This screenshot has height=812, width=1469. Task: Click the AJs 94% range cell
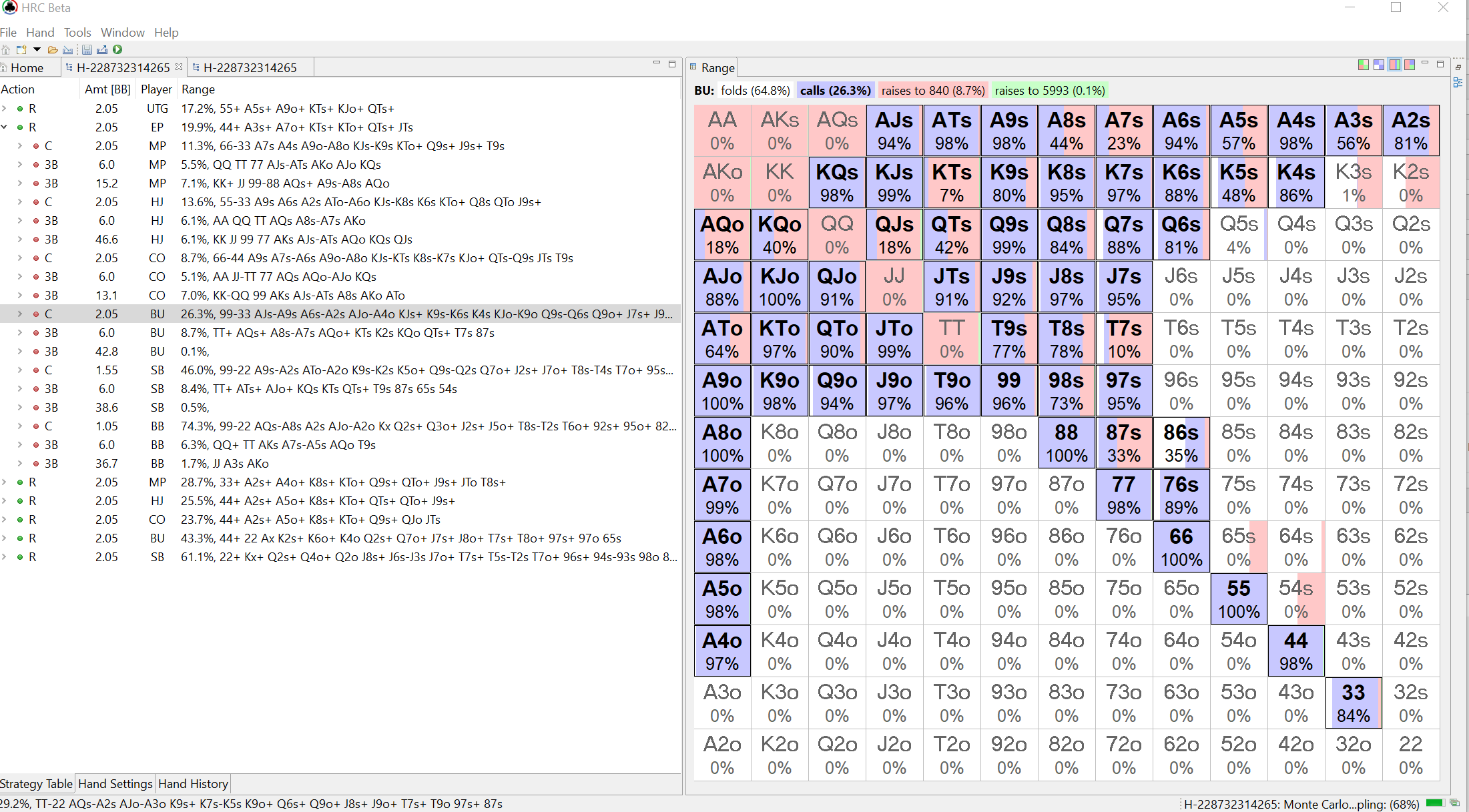[894, 130]
